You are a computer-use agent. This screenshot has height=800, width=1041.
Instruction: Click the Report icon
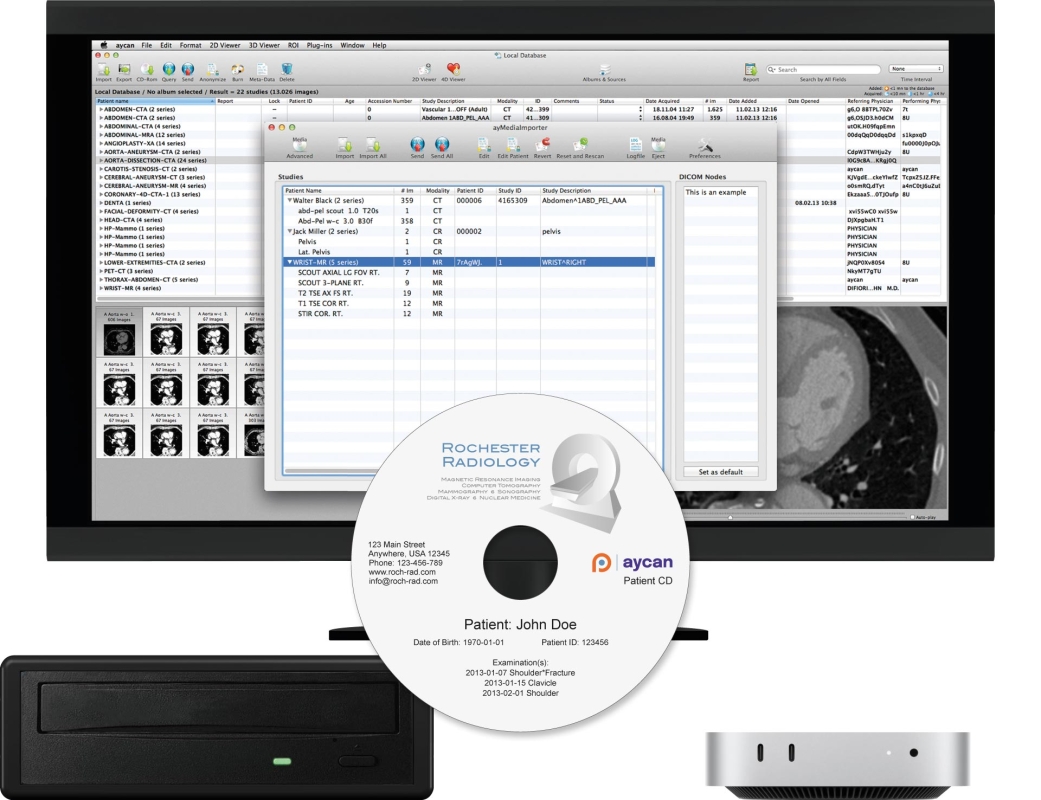(x=751, y=69)
